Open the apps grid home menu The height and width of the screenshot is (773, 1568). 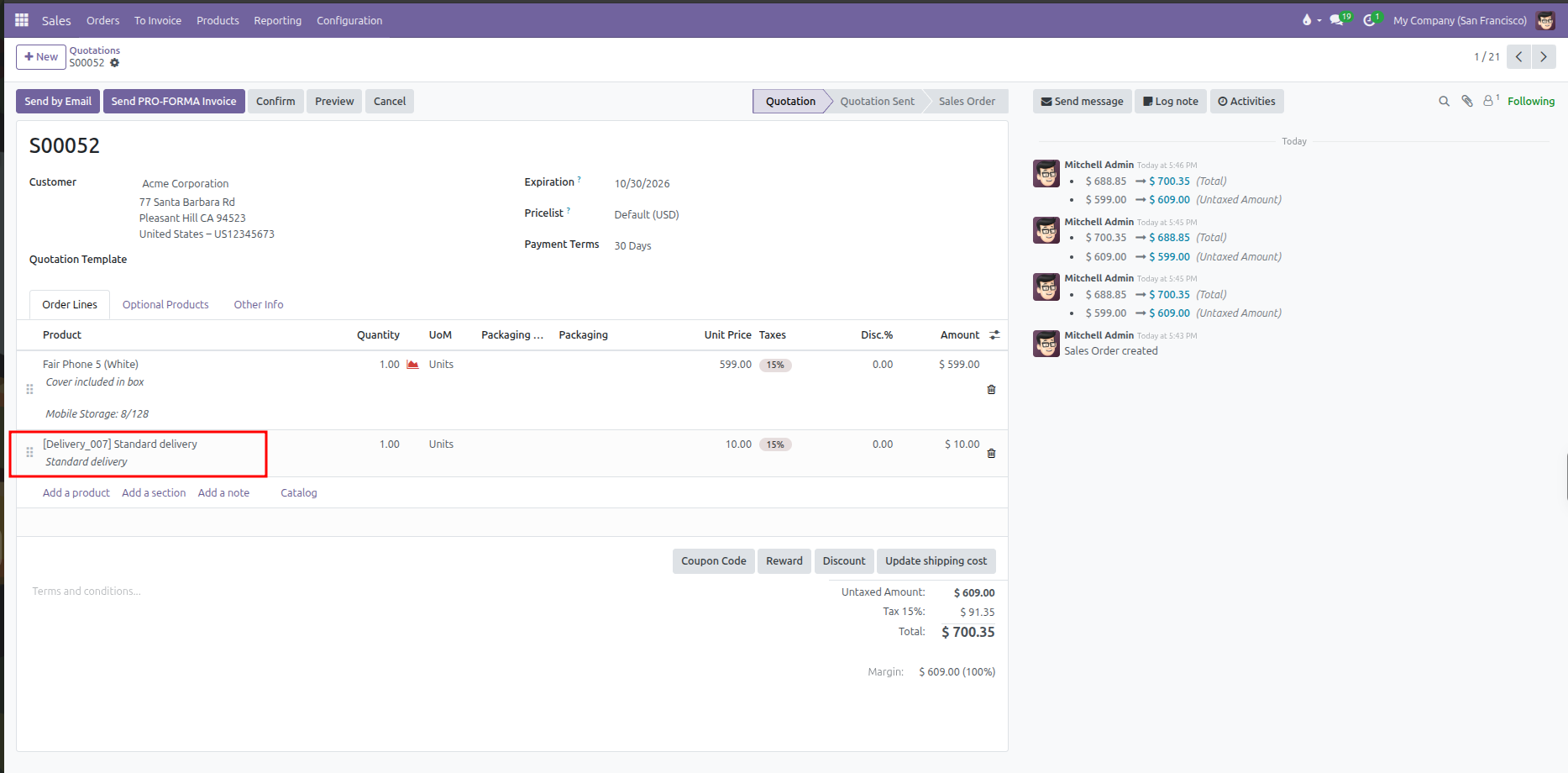[x=22, y=20]
